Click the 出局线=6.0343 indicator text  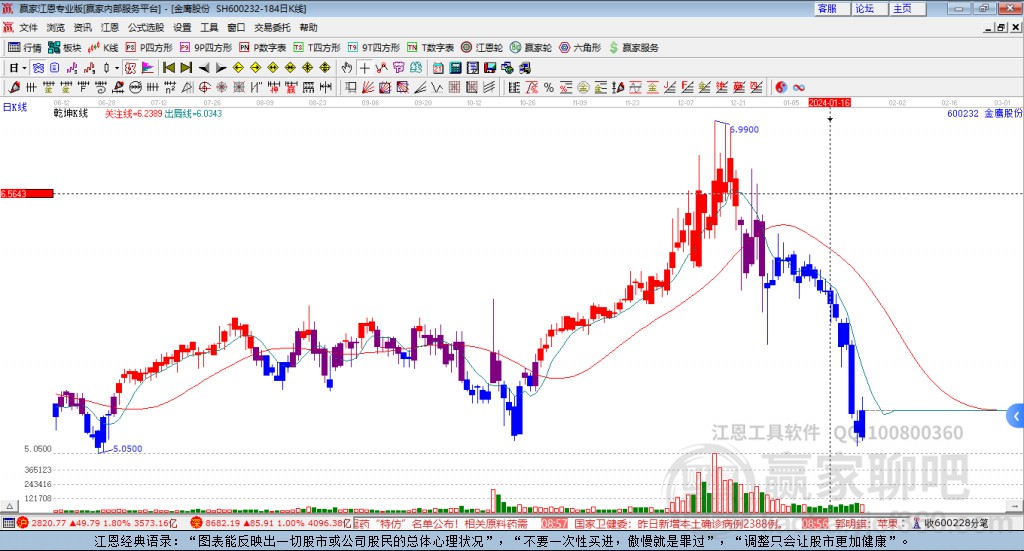[193, 114]
